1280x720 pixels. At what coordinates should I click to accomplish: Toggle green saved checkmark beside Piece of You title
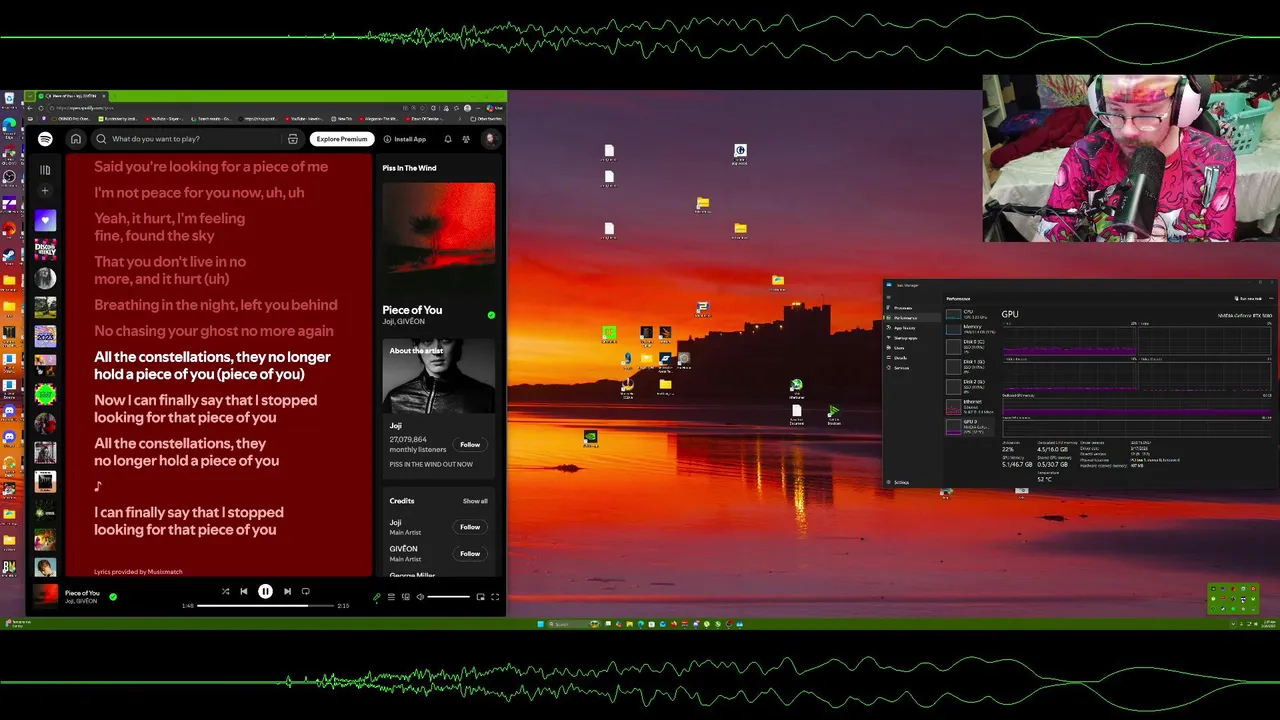(x=491, y=315)
